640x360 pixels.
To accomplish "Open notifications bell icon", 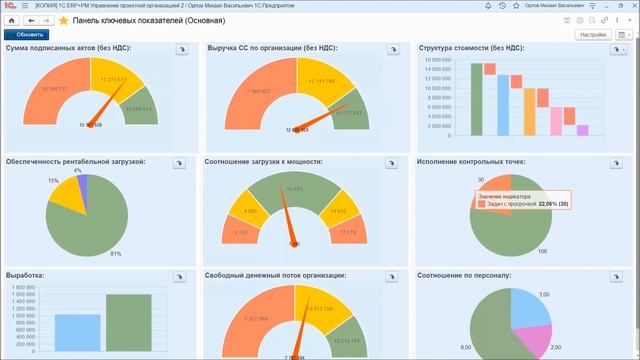I will click(x=488, y=6).
